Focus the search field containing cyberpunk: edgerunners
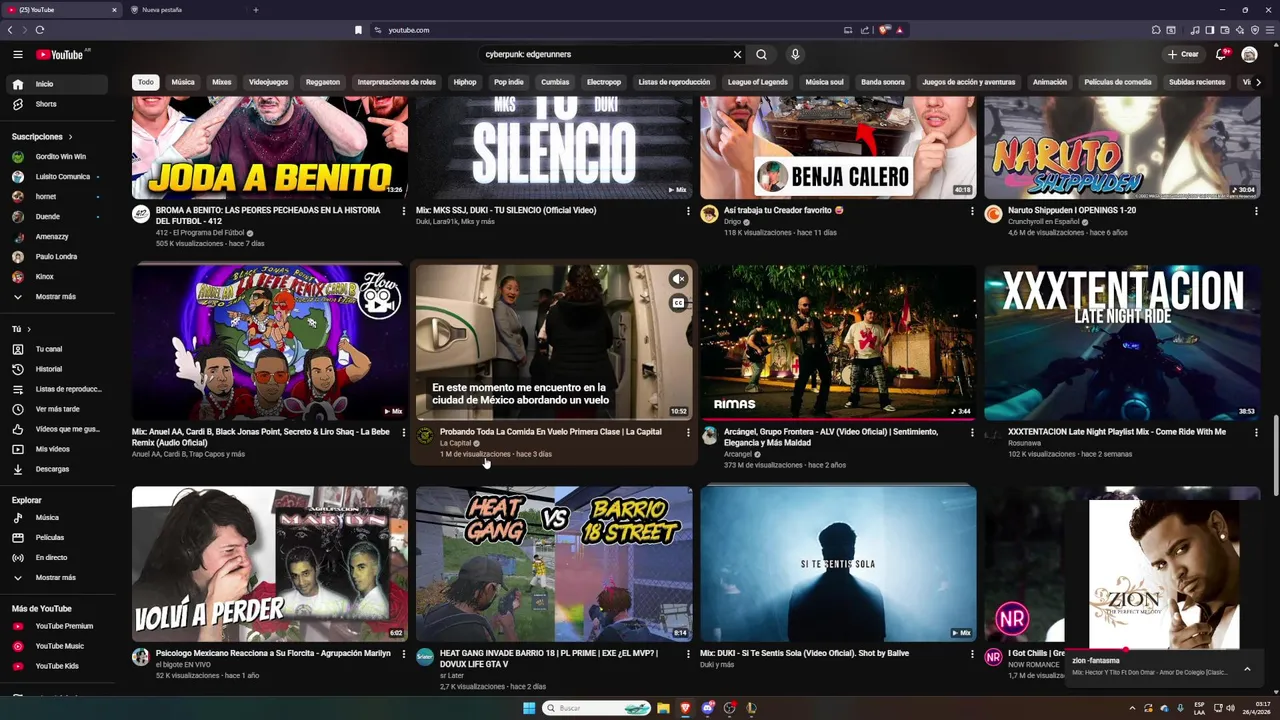1280x720 pixels. tap(605, 54)
